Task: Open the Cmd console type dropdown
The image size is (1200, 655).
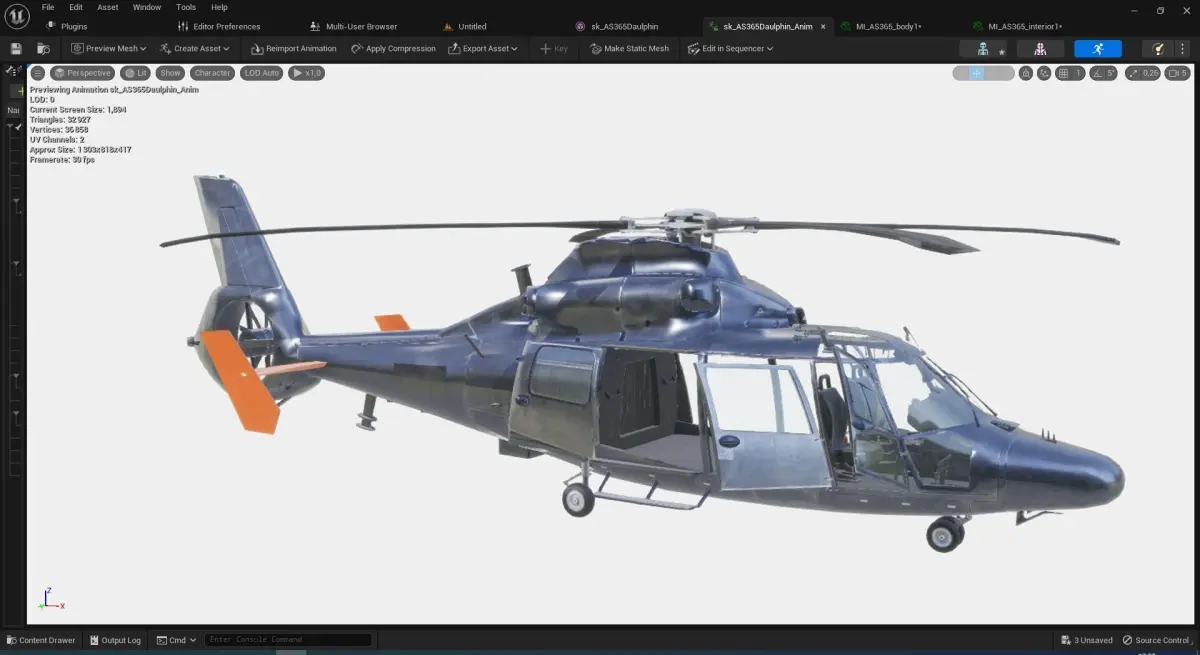Action: (175, 640)
